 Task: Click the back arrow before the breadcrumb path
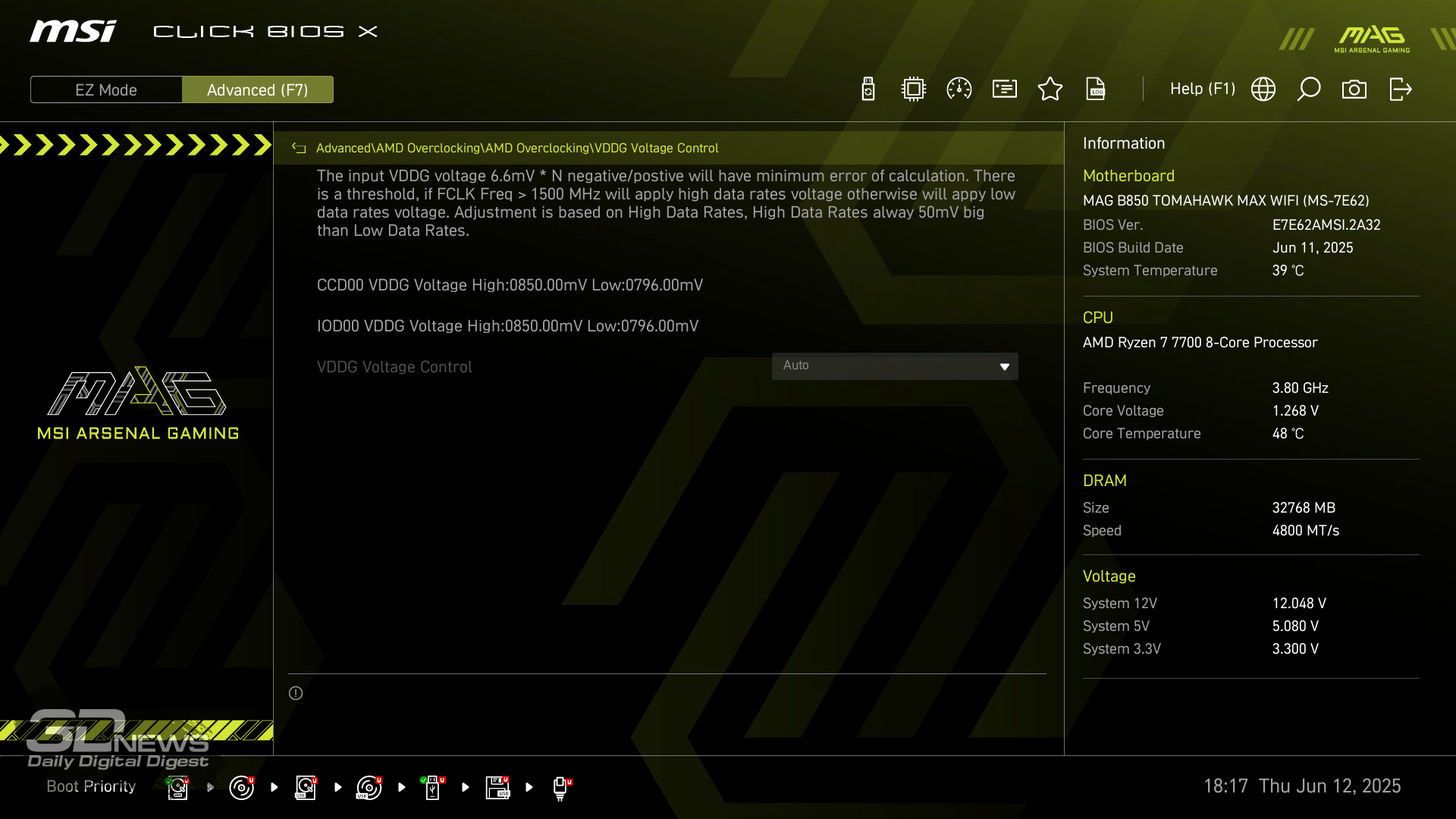pos(299,148)
